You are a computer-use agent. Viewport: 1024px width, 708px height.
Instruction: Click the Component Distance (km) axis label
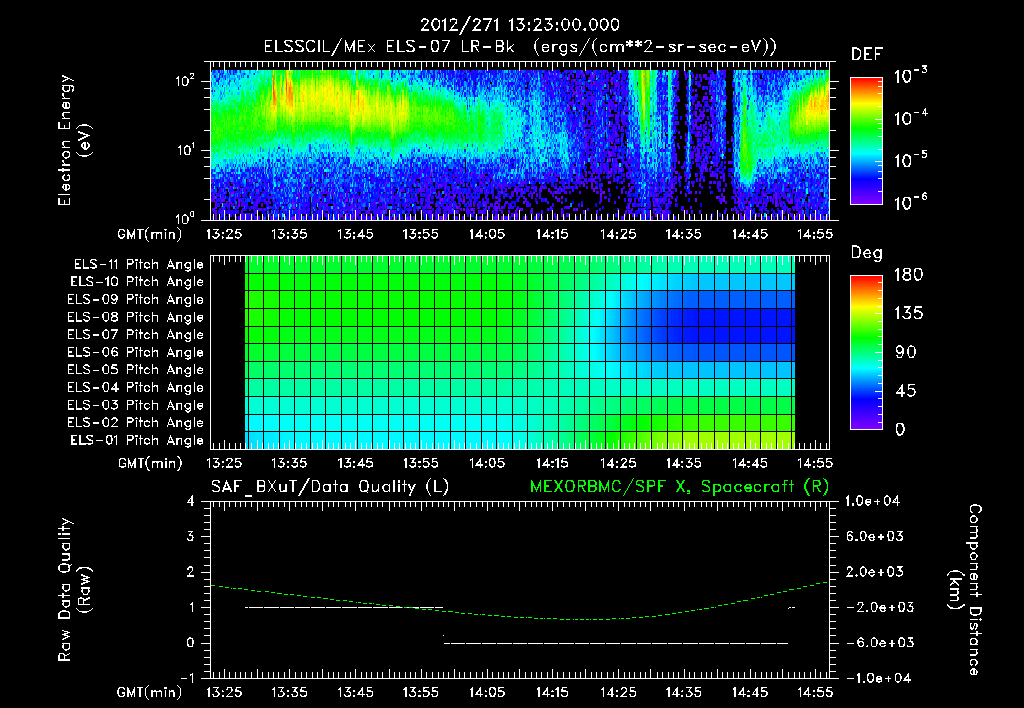pyautogui.click(x=965, y=589)
